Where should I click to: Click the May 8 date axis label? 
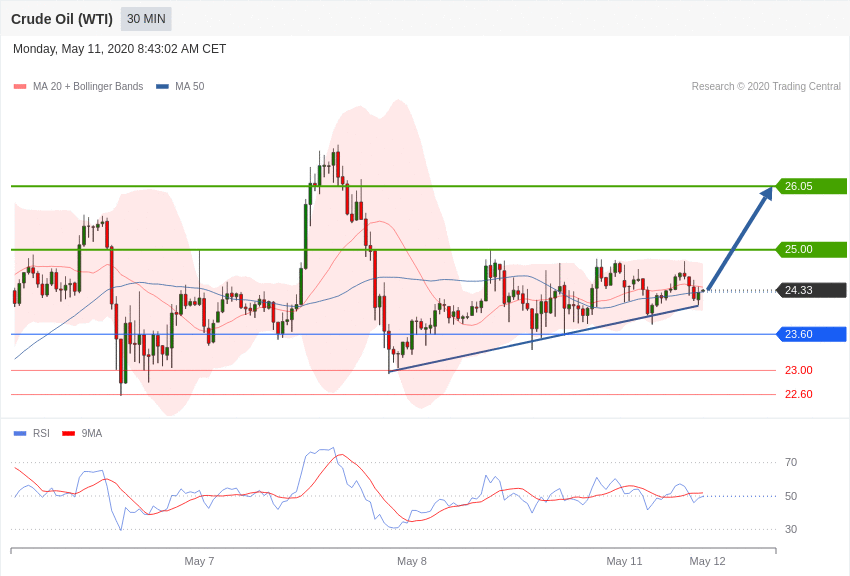pyautogui.click(x=411, y=561)
